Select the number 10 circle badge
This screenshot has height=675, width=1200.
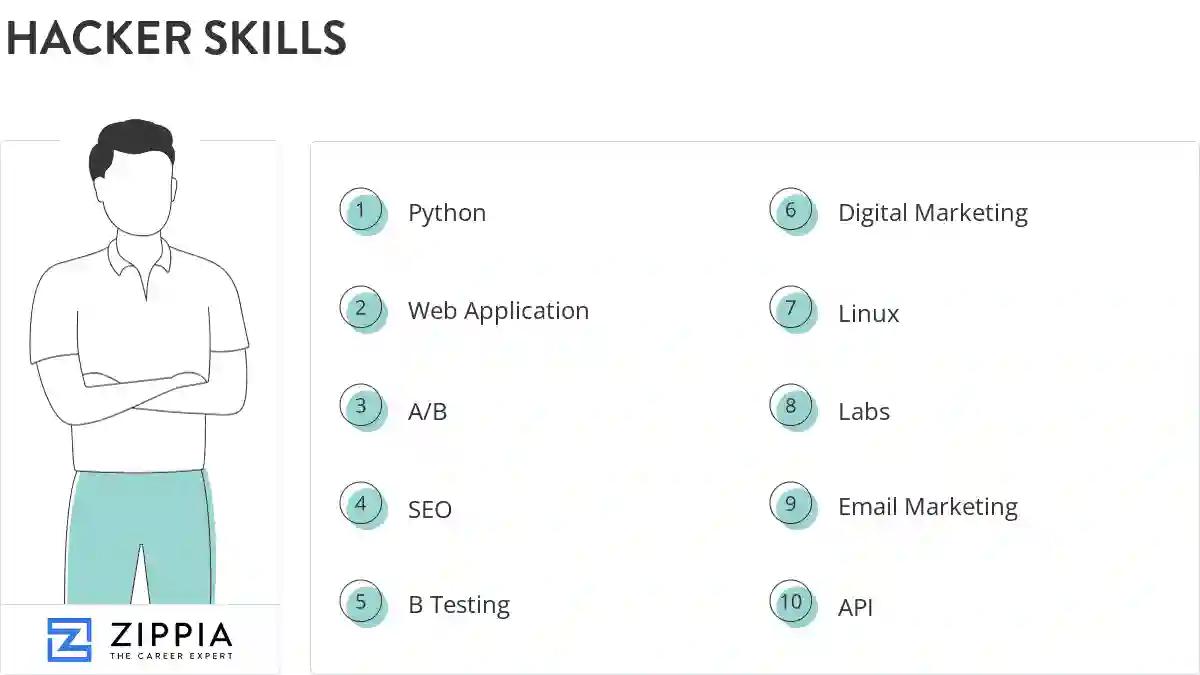(x=791, y=602)
